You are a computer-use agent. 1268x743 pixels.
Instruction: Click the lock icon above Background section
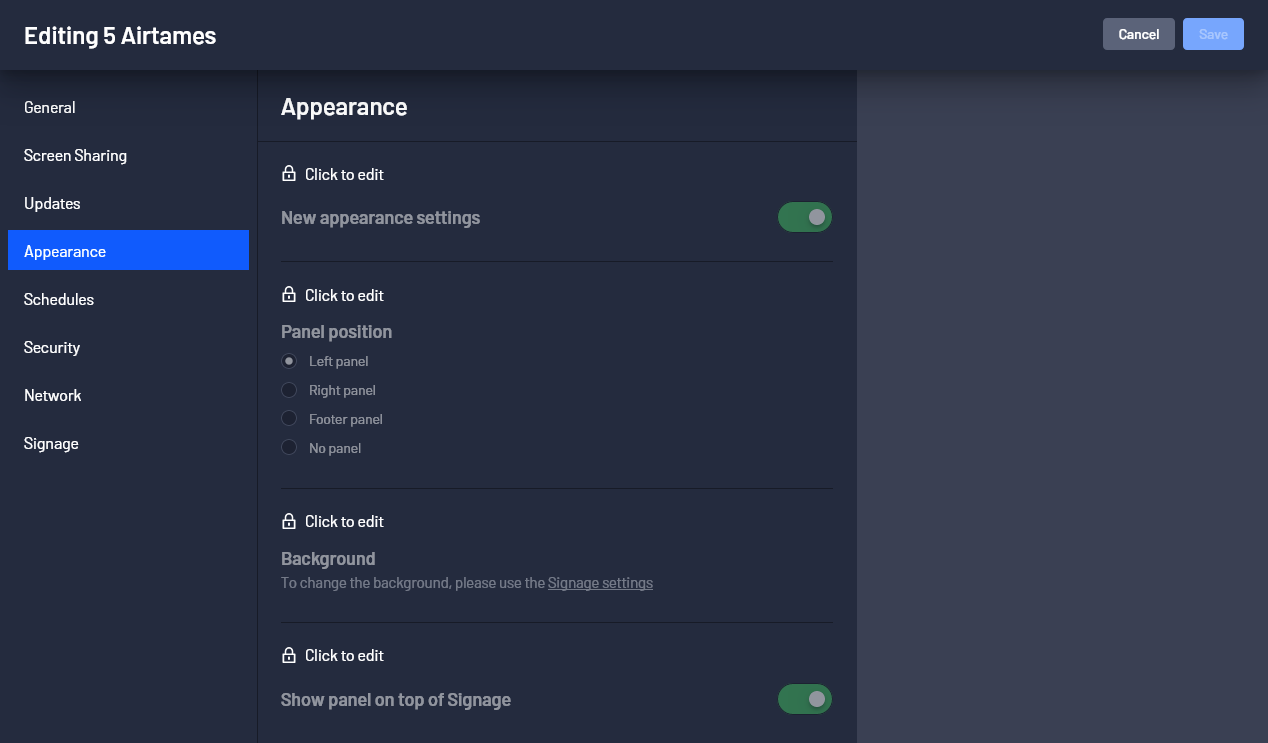click(x=289, y=521)
